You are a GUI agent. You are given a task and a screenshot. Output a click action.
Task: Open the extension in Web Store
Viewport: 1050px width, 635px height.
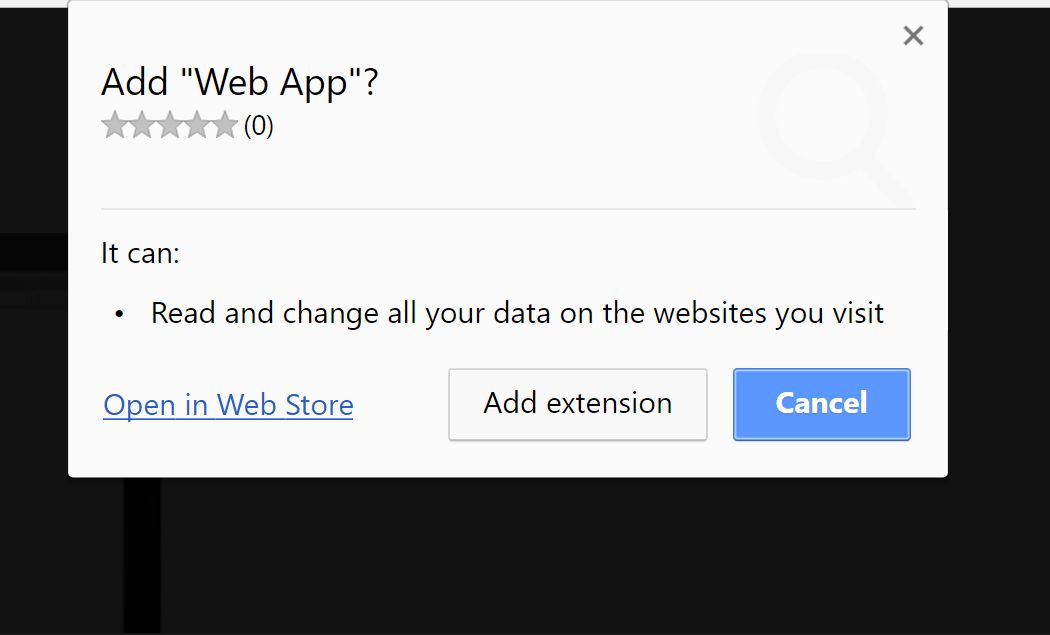[x=228, y=405]
